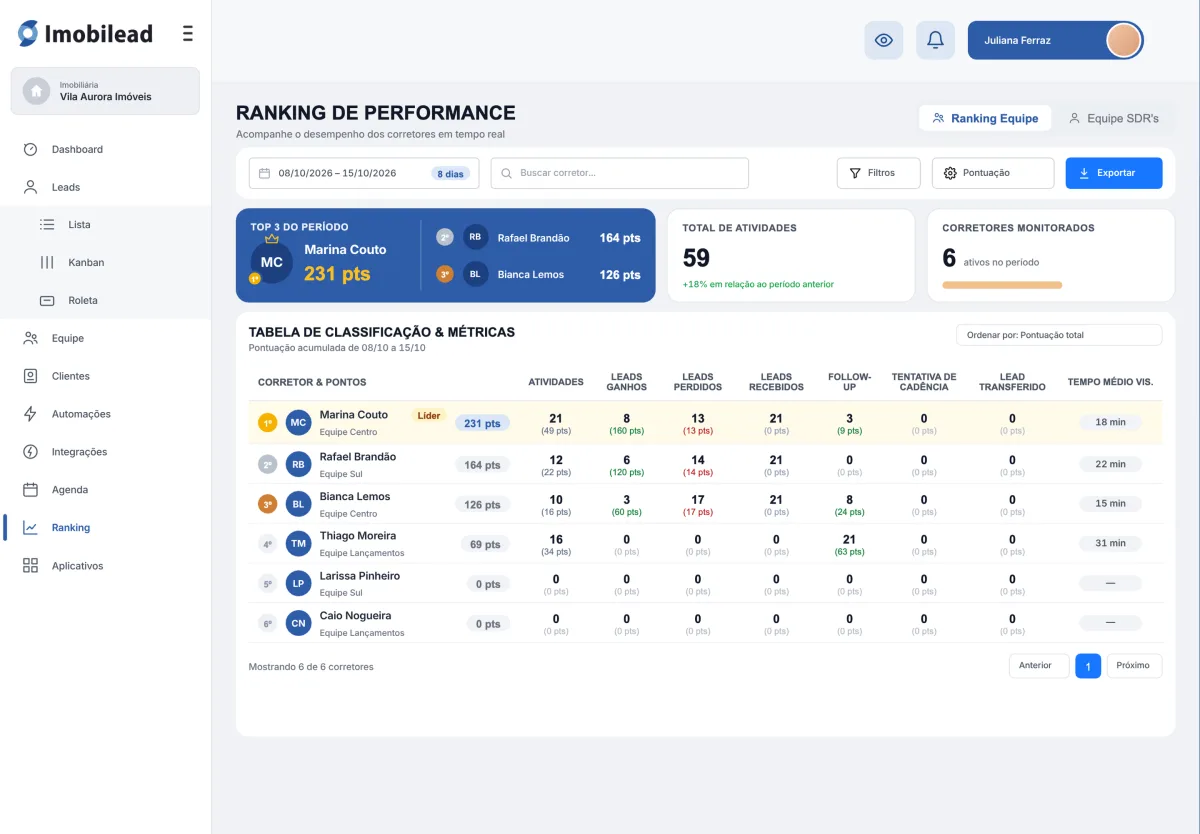Click the Automações lightning icon
The image size is (1200, 834).
30,414
